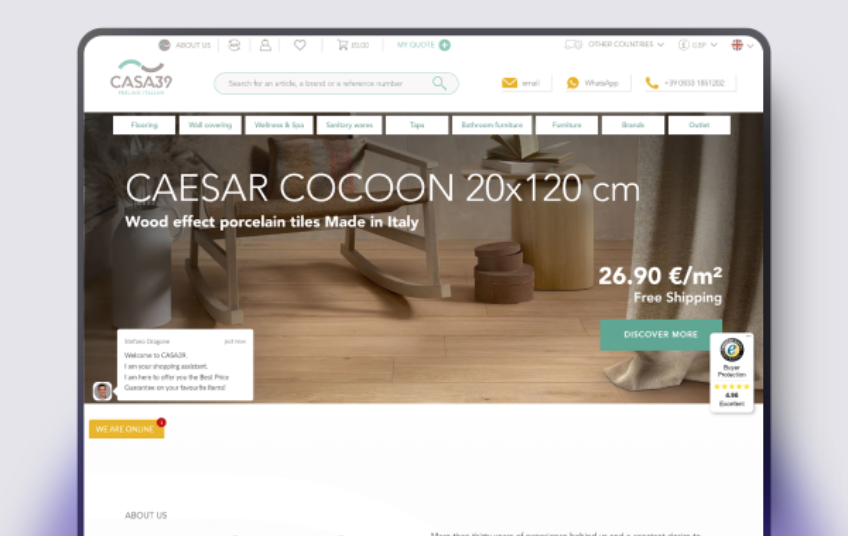Expand the language flag dropdown chevron
The height and width of the screenshot is (536, 848).
click(x=750, y=46)
